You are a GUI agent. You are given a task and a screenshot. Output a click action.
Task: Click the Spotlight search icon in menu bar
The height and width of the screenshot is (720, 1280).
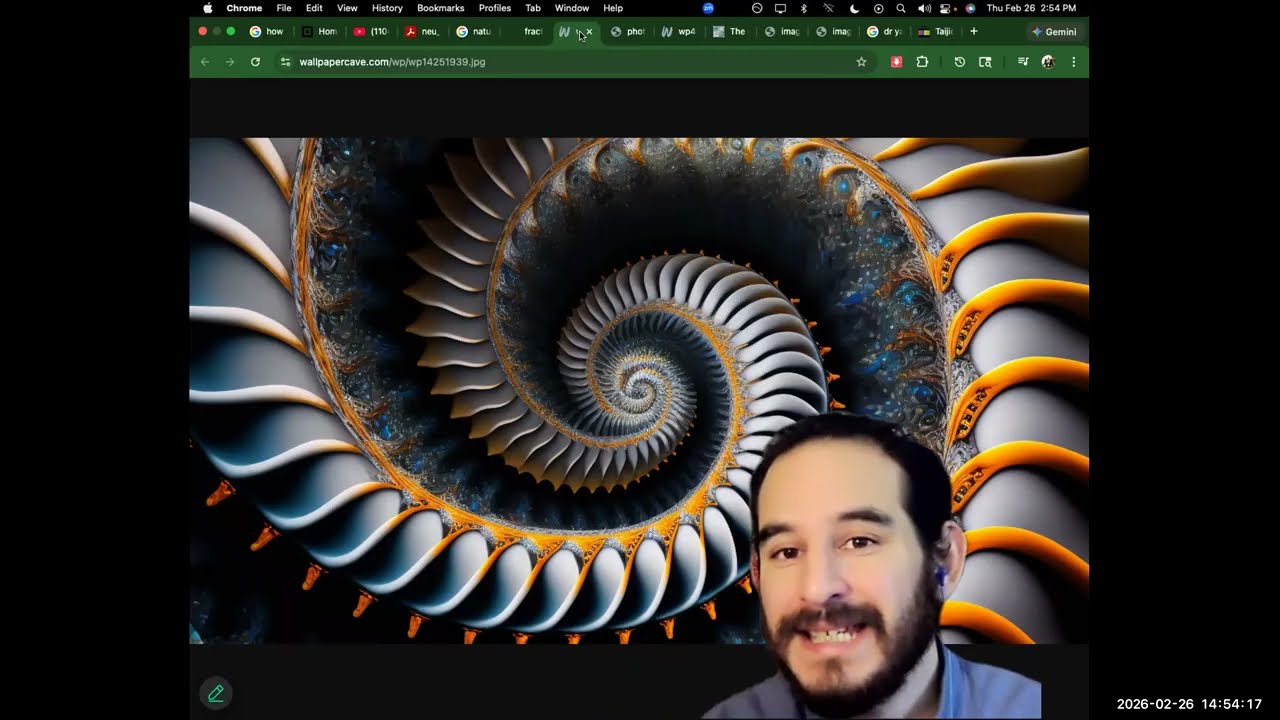click(901, 8)
